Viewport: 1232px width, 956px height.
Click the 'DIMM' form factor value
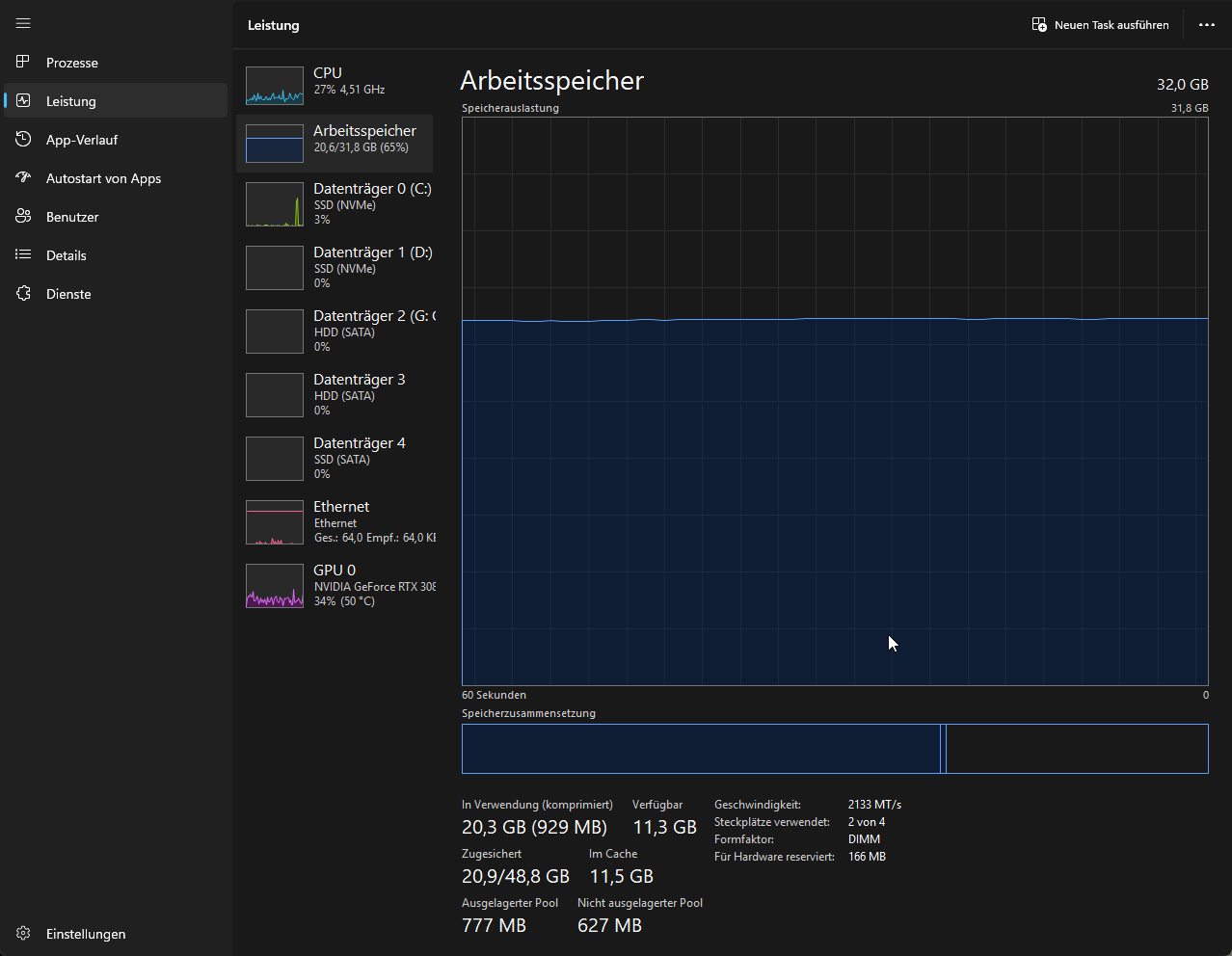point(865,839)
